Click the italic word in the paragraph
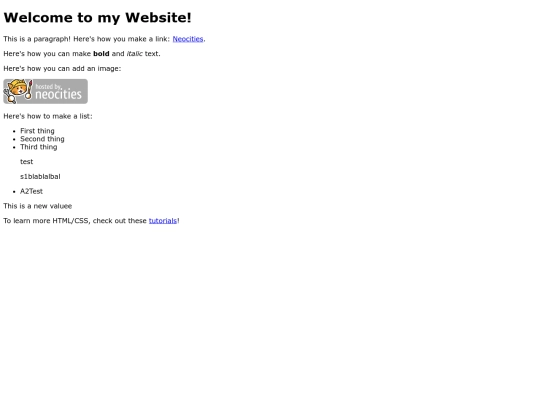The width and height of the screenshot is (540, 405). [134, 54]
